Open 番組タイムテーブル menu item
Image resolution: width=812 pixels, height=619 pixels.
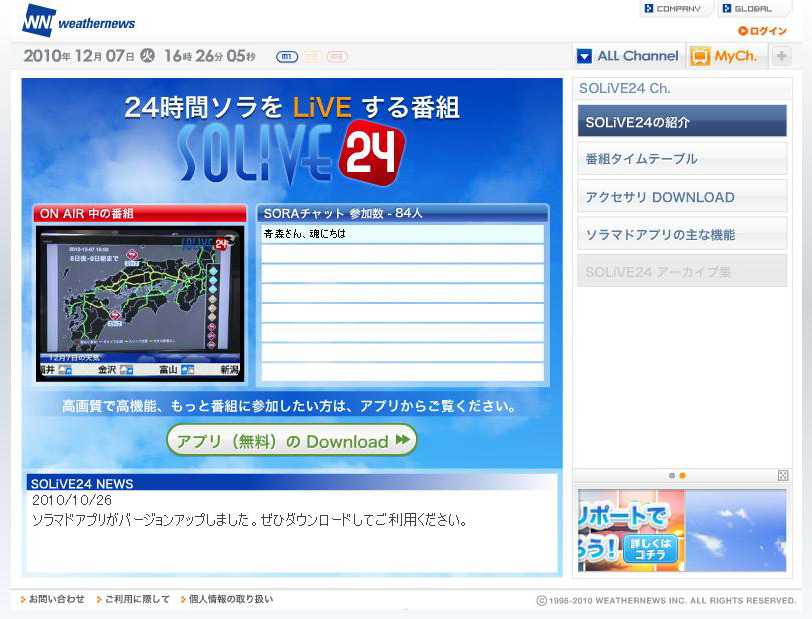click(x=682, y=159)
